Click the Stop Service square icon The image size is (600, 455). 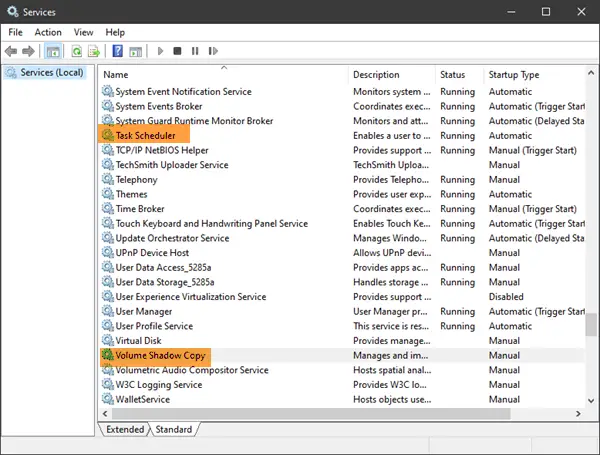point(177,51)
